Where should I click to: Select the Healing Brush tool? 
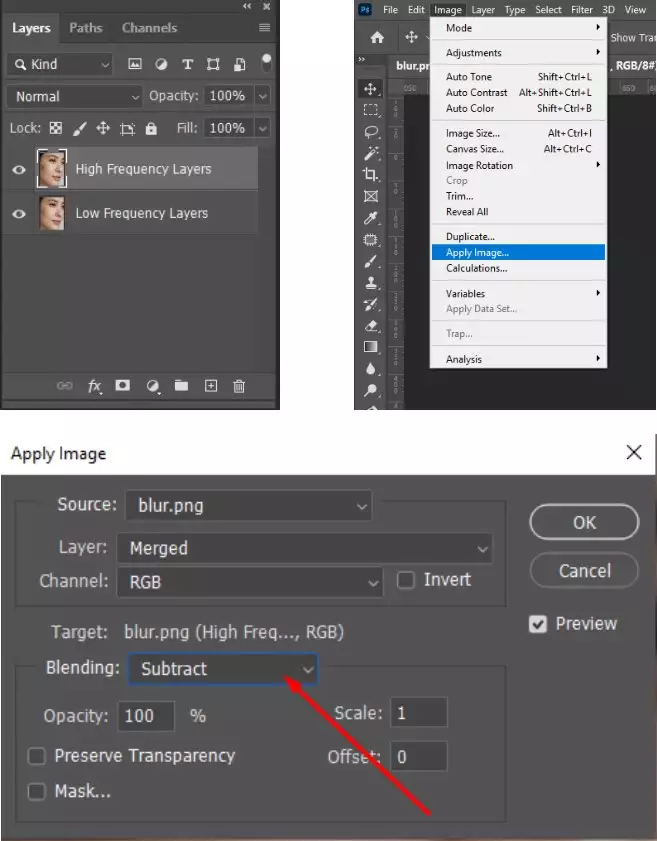(x=371, y=240)
